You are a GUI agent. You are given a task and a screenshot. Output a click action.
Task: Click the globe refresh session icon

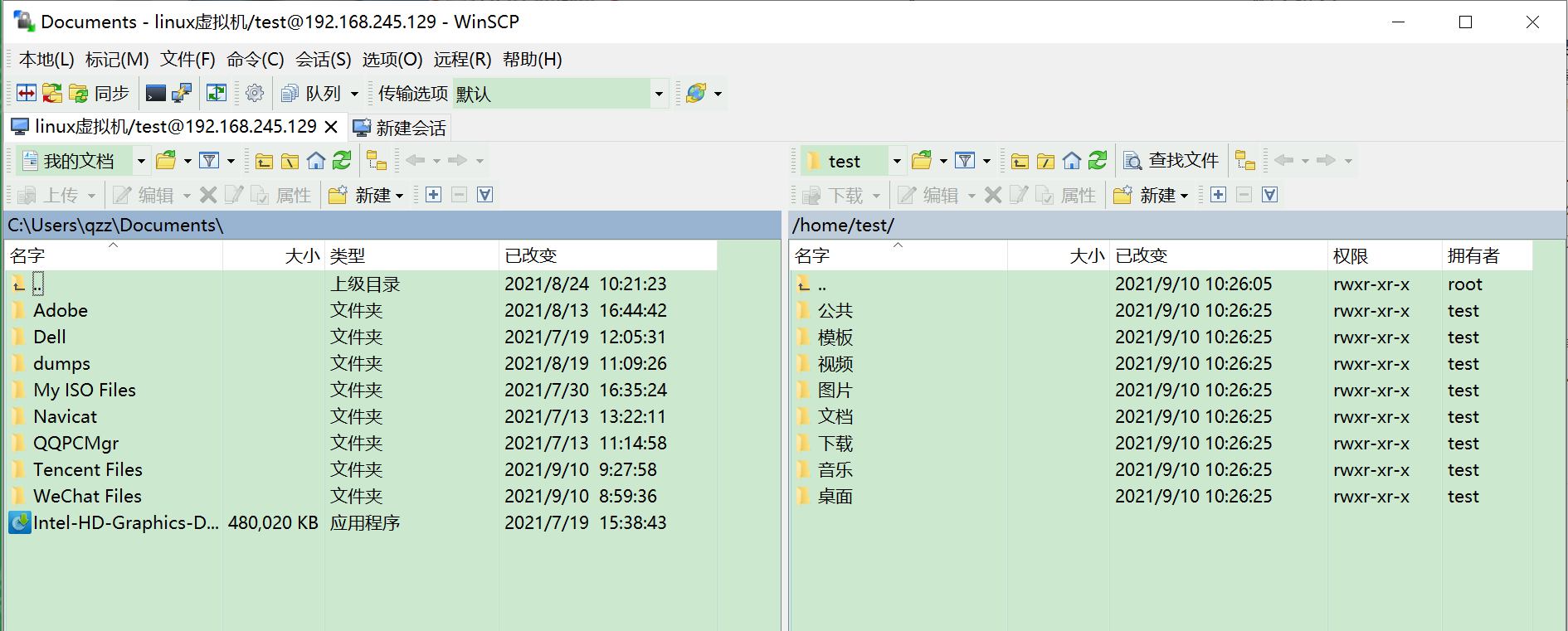(x=696, y=93)
